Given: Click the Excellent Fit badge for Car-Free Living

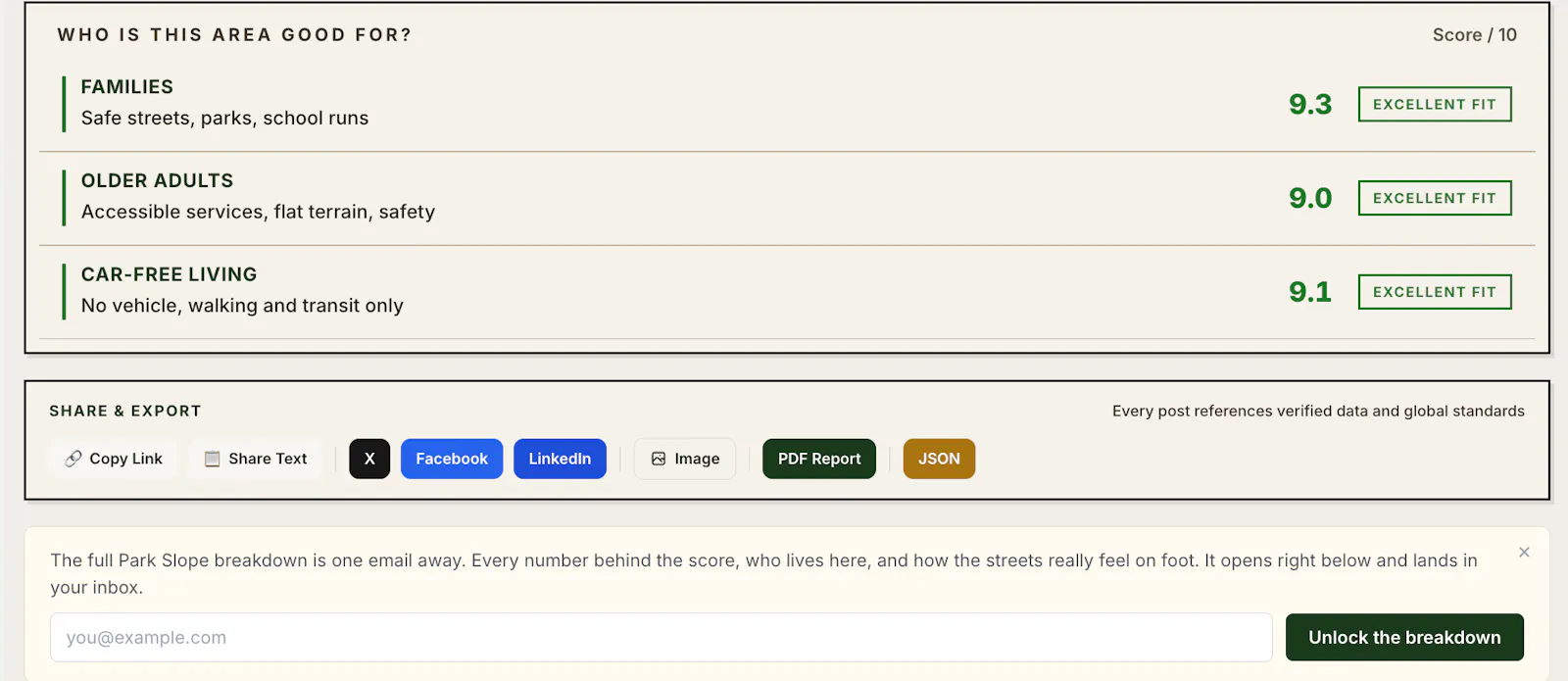Looking at the screenshot, I should (1435, 292).
